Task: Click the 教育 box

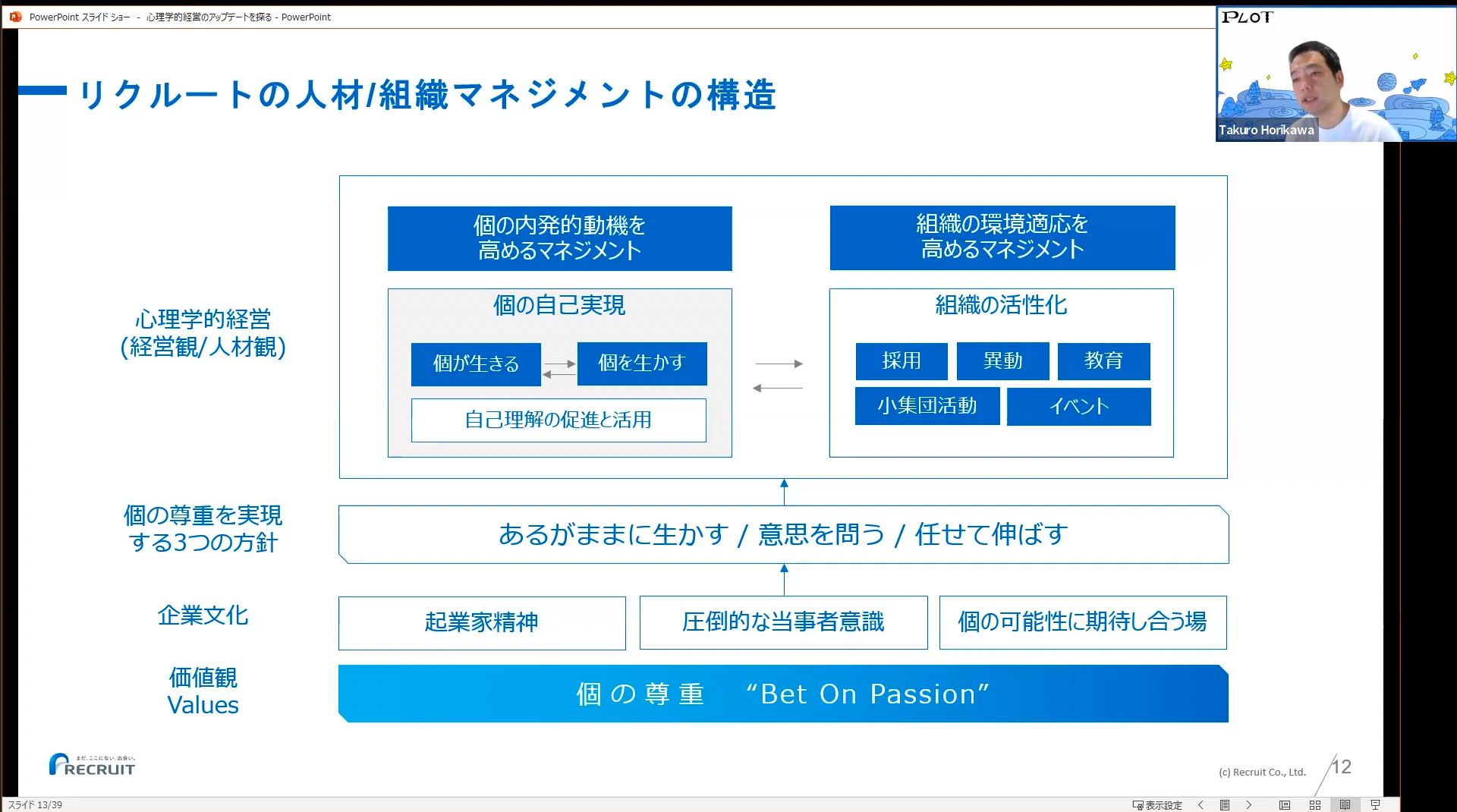Action: coord(1104,361)
